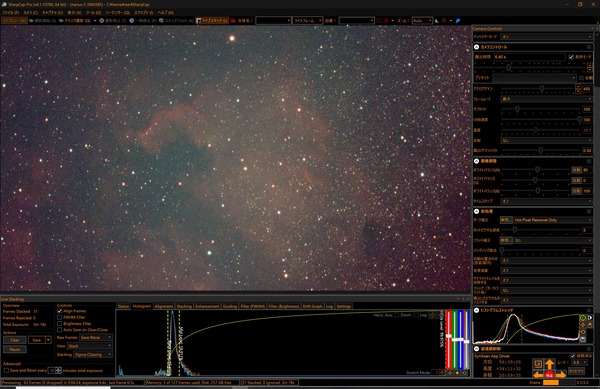Viewport: 600px width, 389px height.
Task: Open the File menu
Action: 11,13
